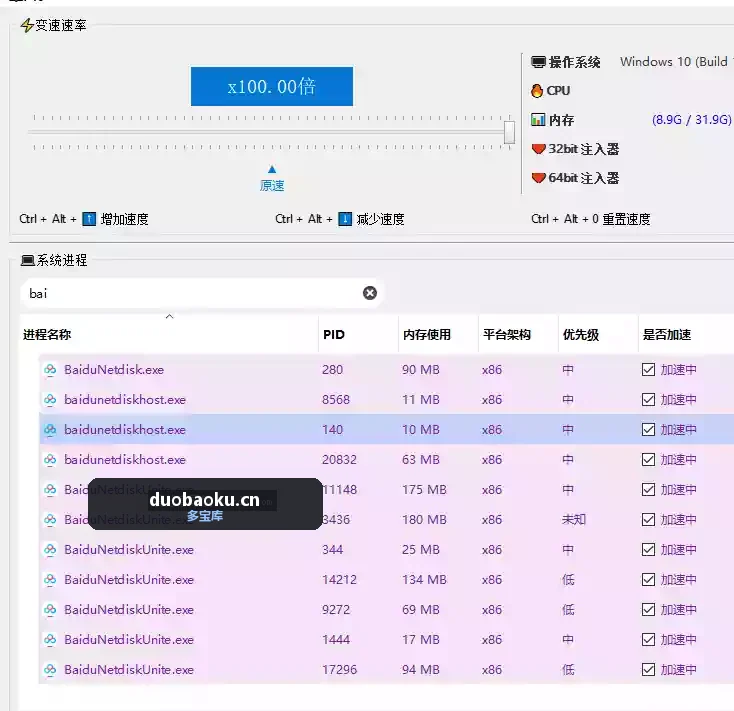Image resolution: width=734 pixels, height=711 pixels.
Task: Click the memory usage value 8.9G / 31.9G
Action: tap(691, 120)
